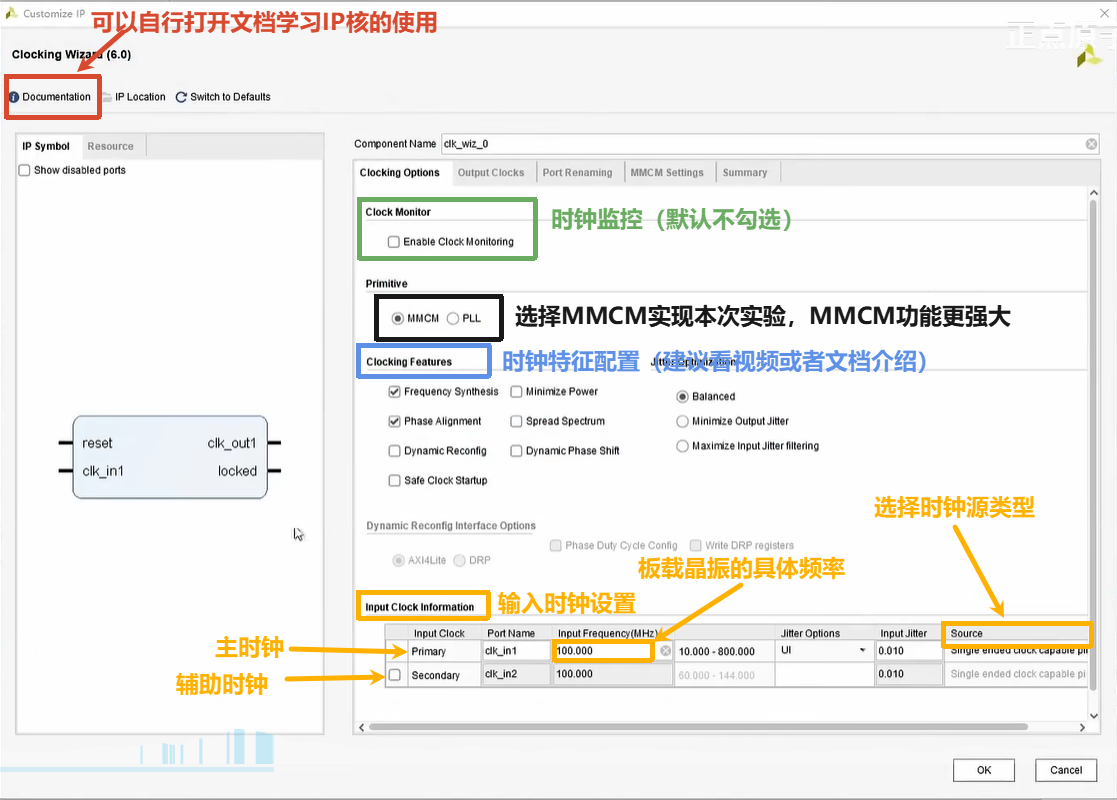1117x800 pixels.
Task: Enable Safe Clock Startup checkbox
Action: coord(394,481)
